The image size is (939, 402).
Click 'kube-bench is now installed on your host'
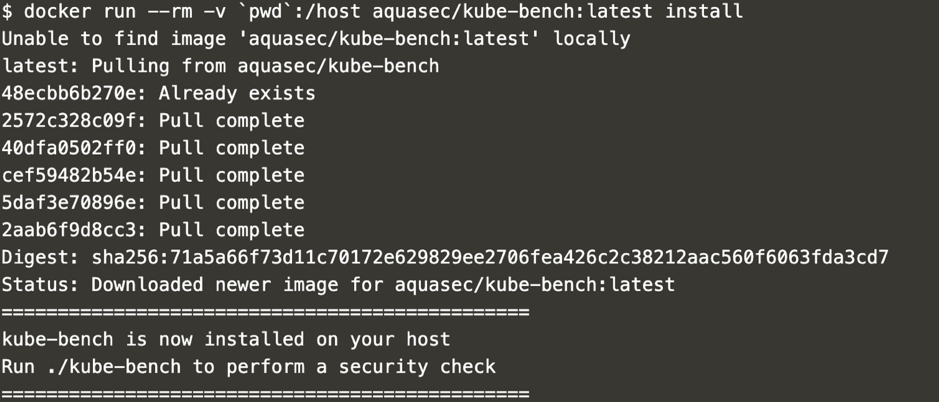point(226,339)
